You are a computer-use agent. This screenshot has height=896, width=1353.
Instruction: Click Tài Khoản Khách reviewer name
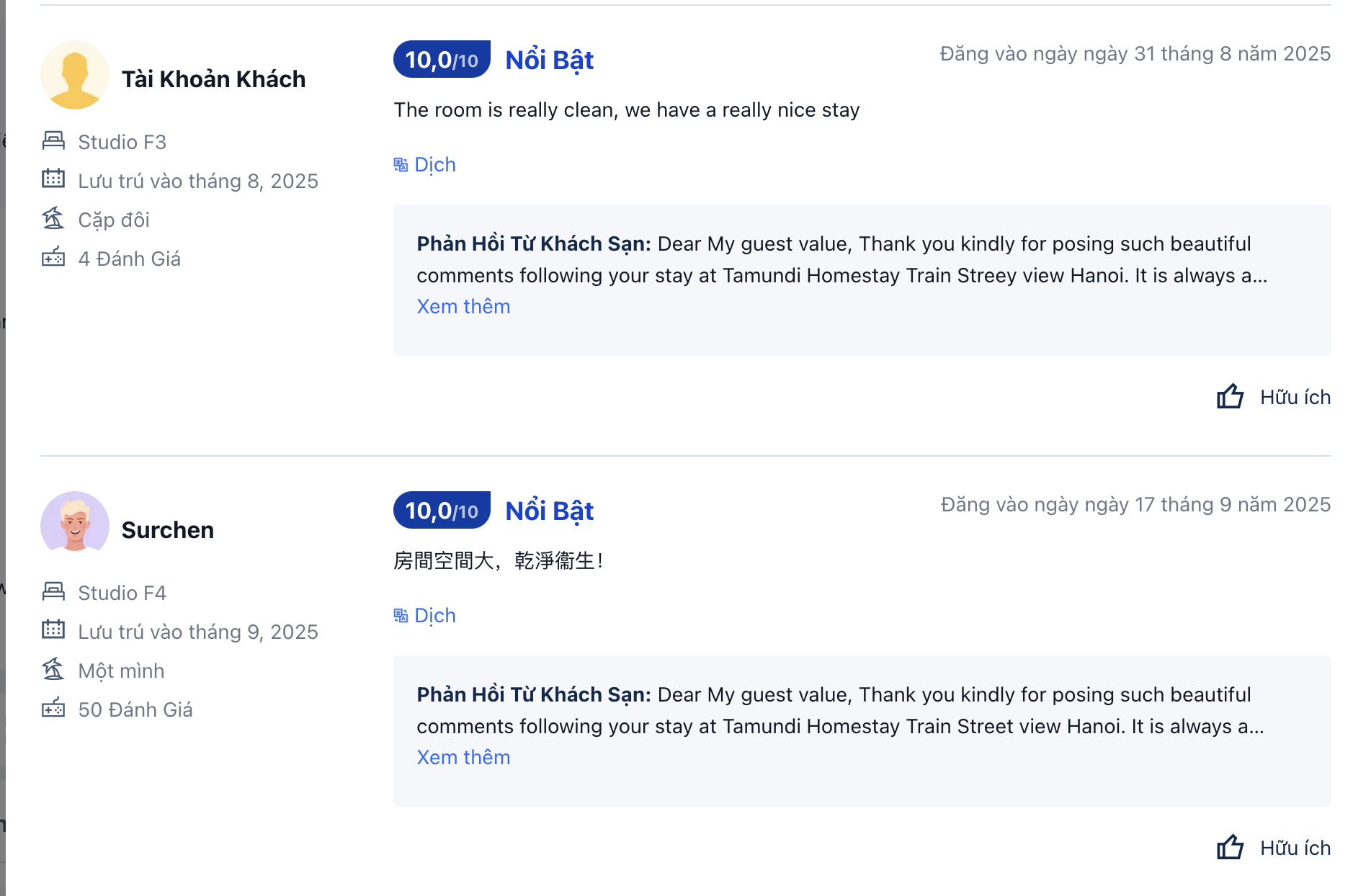213,79
